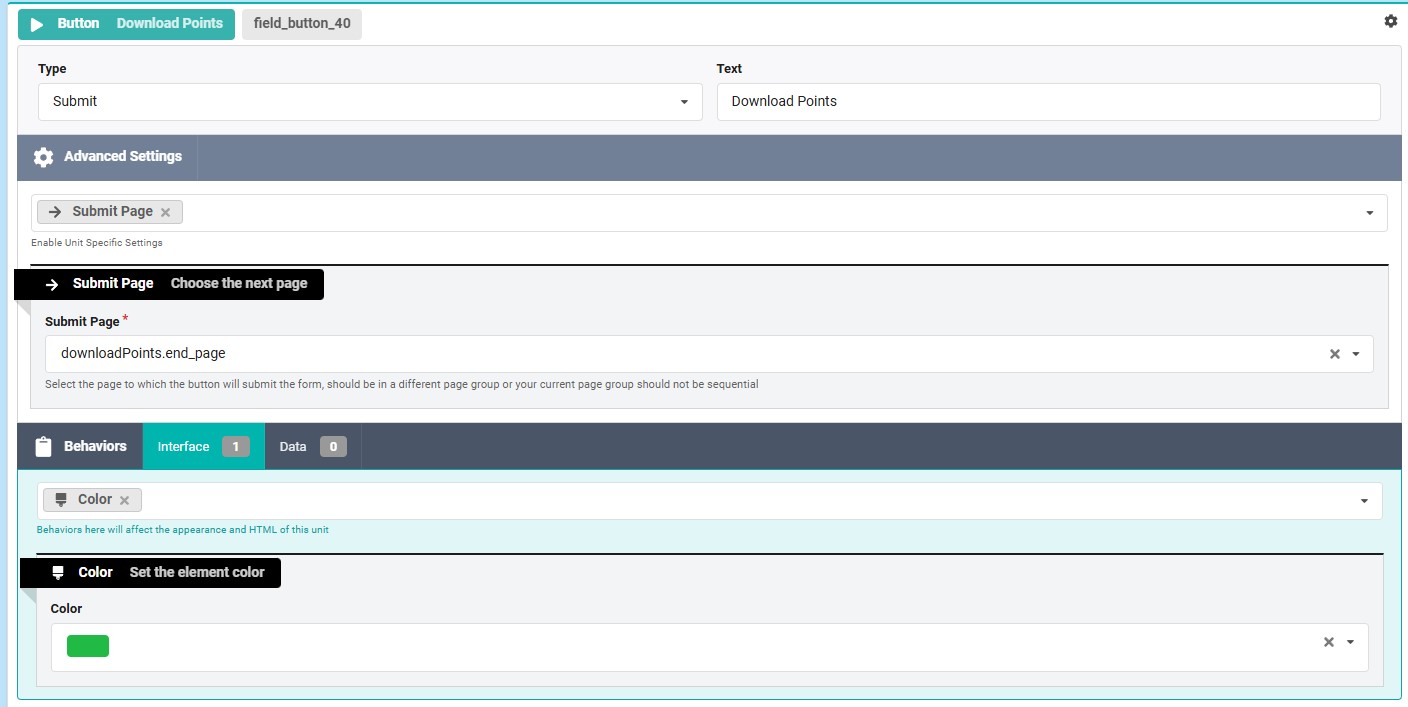Remove the Submit Page tag
The width and height of the screenshot is (1408, 707).
pos(166,212)
